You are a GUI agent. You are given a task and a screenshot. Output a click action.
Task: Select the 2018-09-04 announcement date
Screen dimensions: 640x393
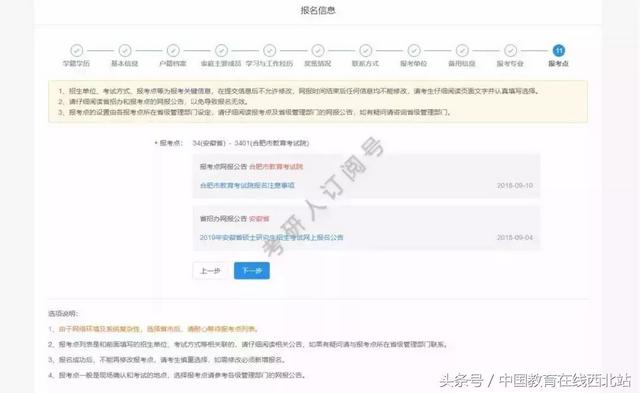(x=515, y=237)
